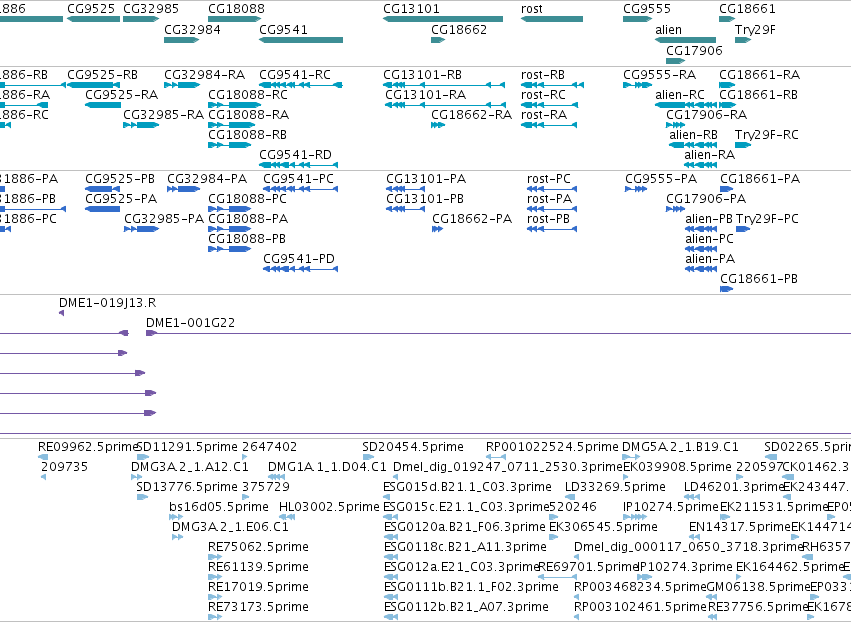Screen dimensions: 851x622
Task: Select the CG32984 gene label
Action: click(x=193, y=29)
